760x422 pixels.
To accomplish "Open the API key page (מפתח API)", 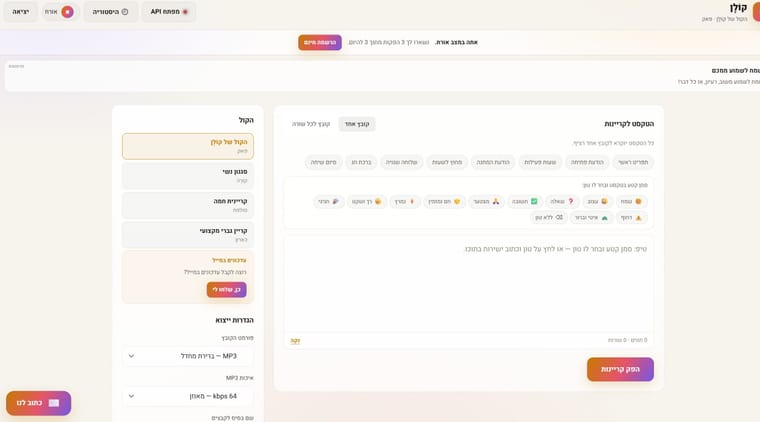I will (169, 12).
